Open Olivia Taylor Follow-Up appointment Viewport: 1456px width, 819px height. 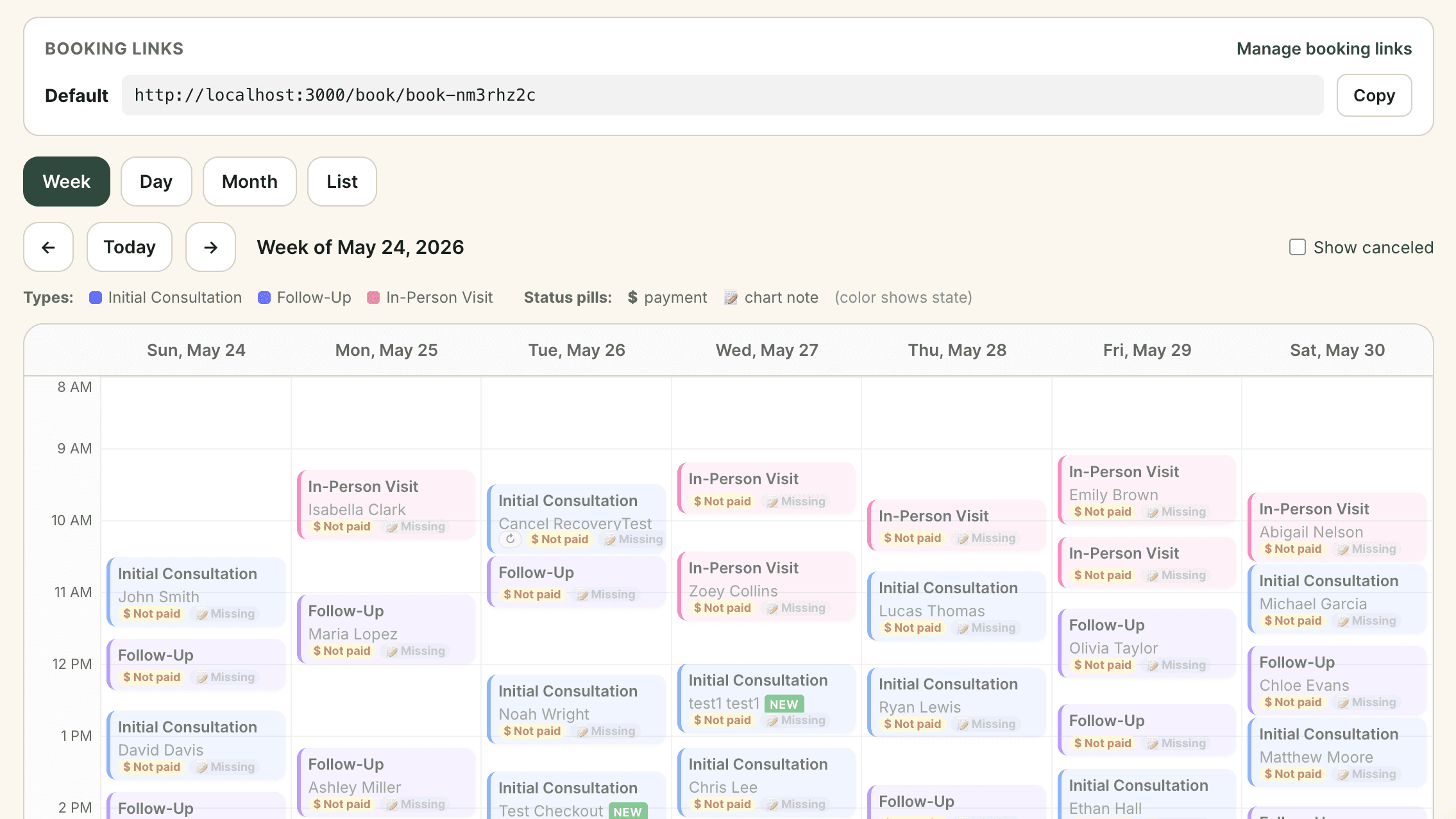click(x=1147, y=643)
